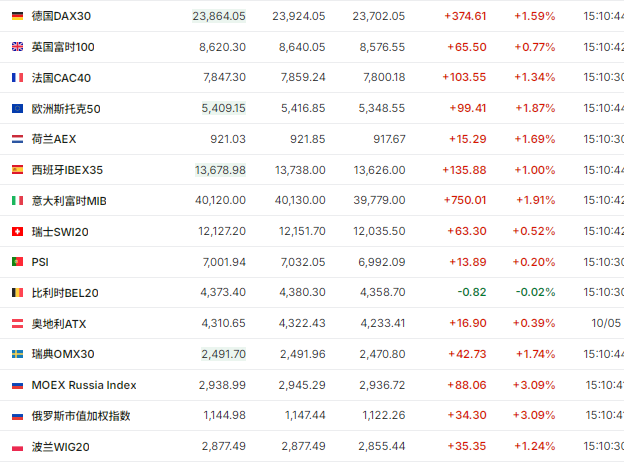Viewport: 629px width, 466px height.
Task: Open the MOEX Russia Index link
Action: [84, 385]
